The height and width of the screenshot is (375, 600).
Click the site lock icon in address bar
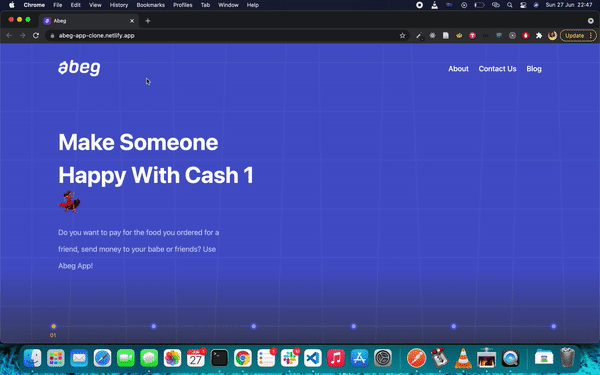pyautogui.click(x=52, y=36)
